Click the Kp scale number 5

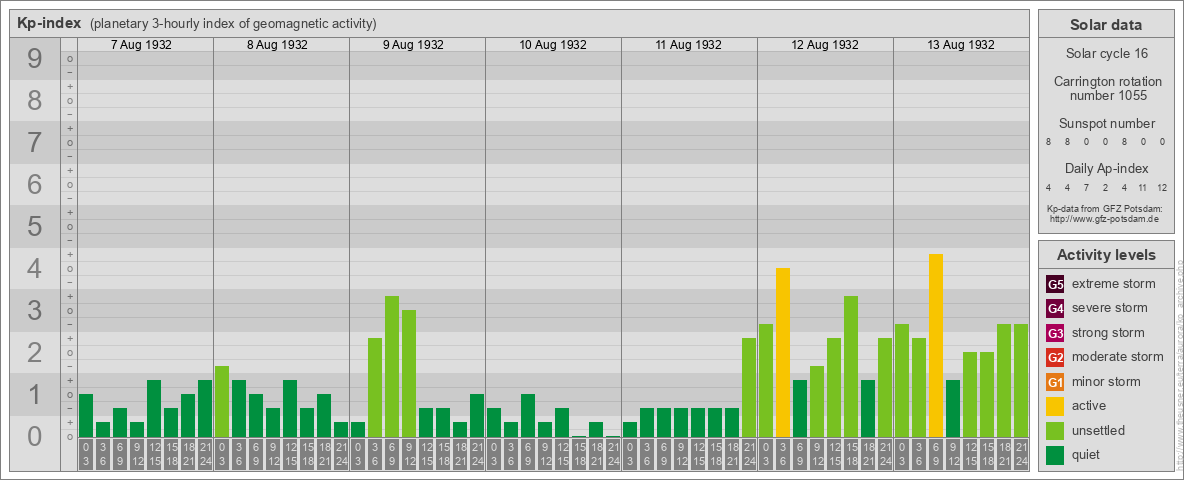[x=35, y=226]
